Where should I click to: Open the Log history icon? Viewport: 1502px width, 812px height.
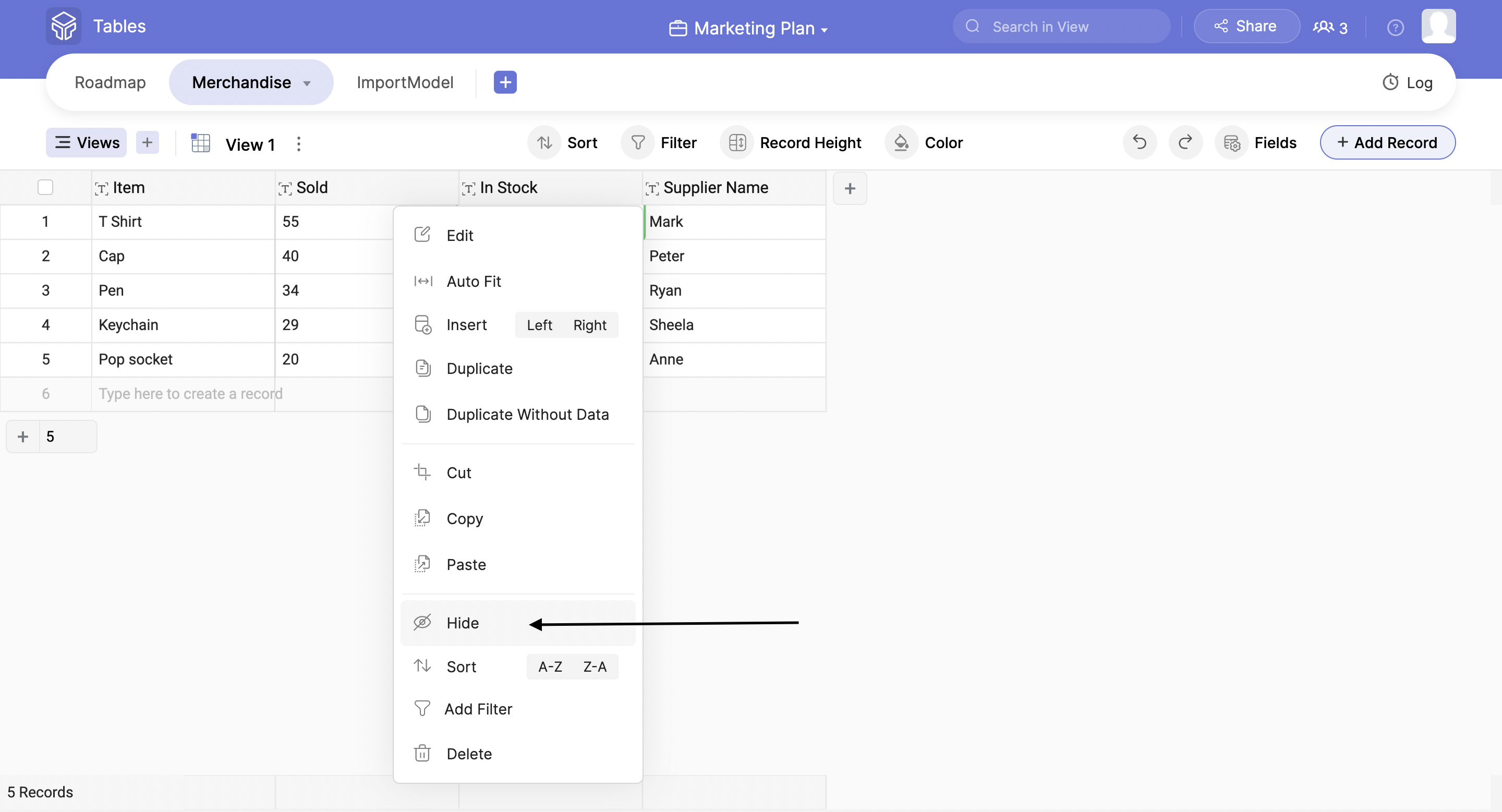[1390, 82]
